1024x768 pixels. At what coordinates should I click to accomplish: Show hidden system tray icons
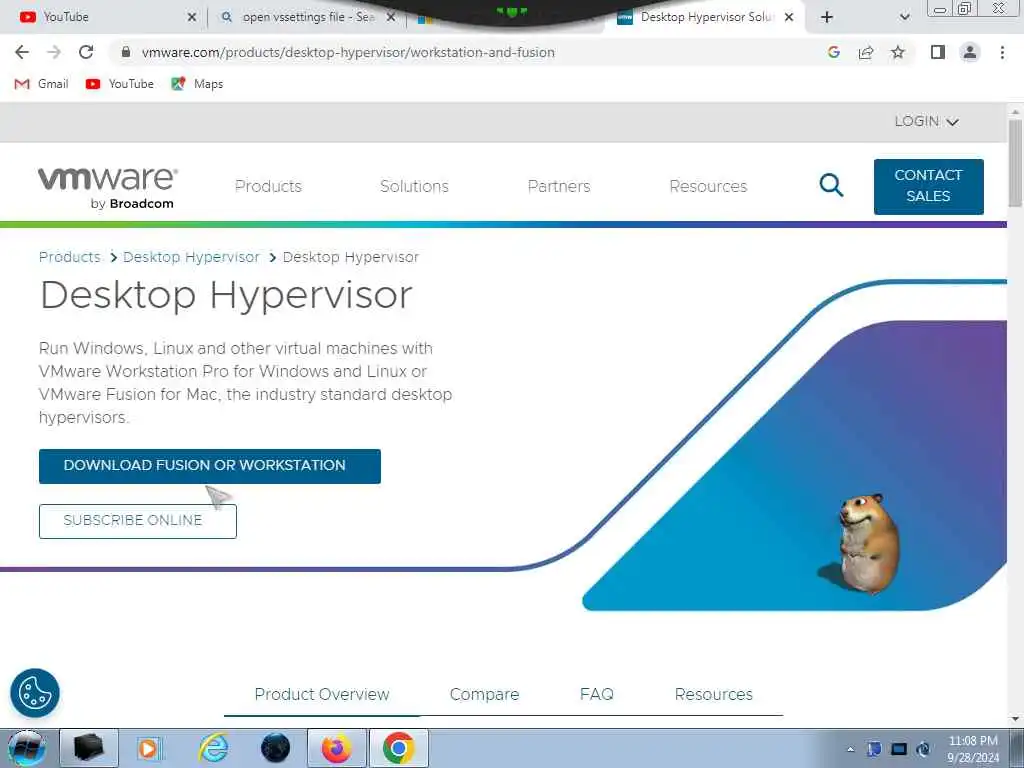click(x=850, y=749)
